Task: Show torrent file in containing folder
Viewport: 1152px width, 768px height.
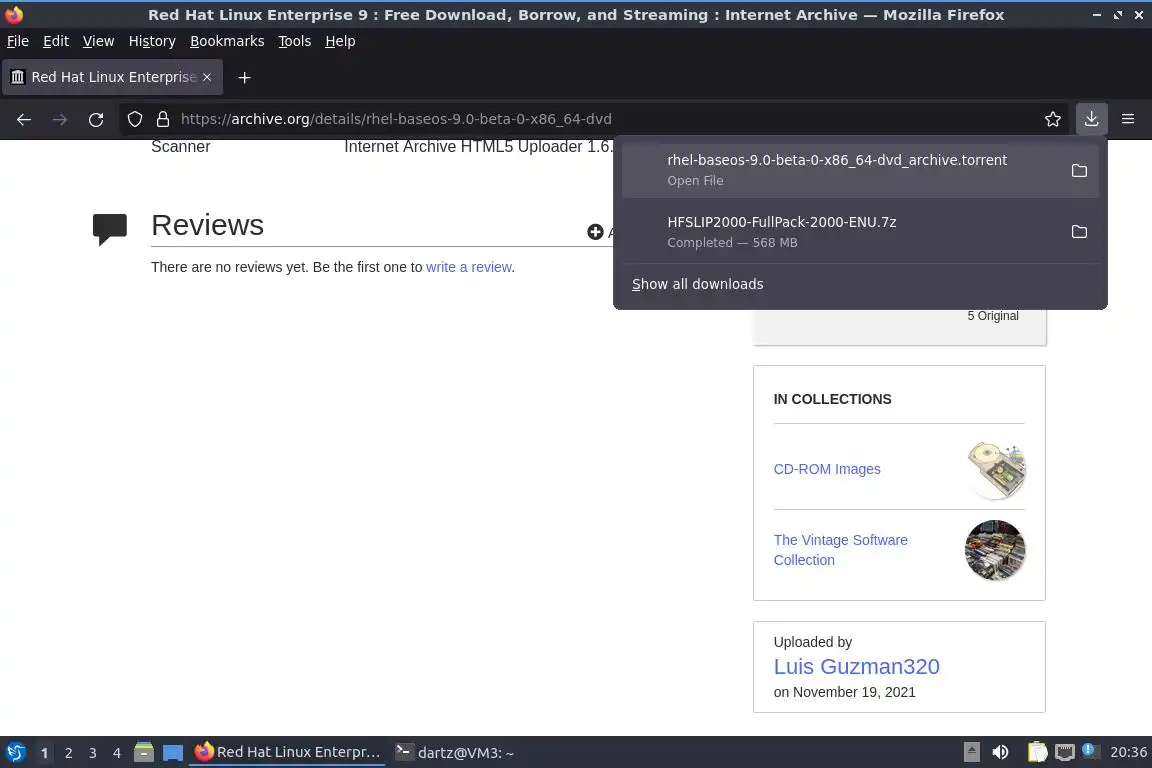Action: [1079, 171]
